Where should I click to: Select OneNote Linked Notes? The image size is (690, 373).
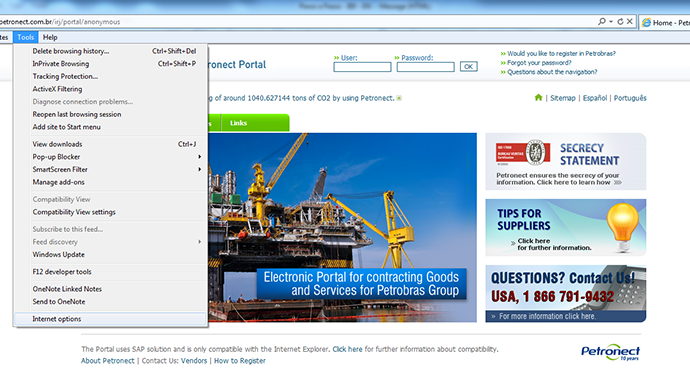[111, 289]
